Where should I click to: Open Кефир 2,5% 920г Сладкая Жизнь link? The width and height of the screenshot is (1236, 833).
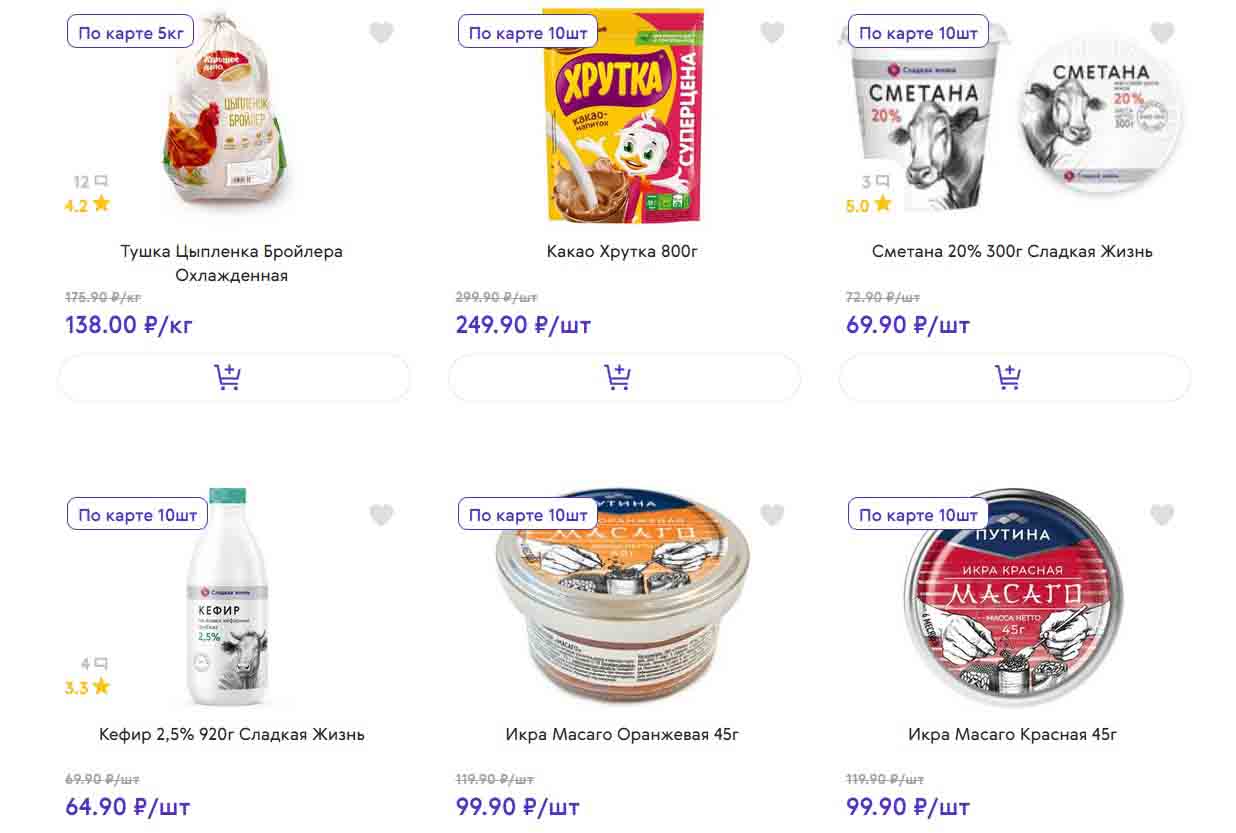[x=232, y=734]
